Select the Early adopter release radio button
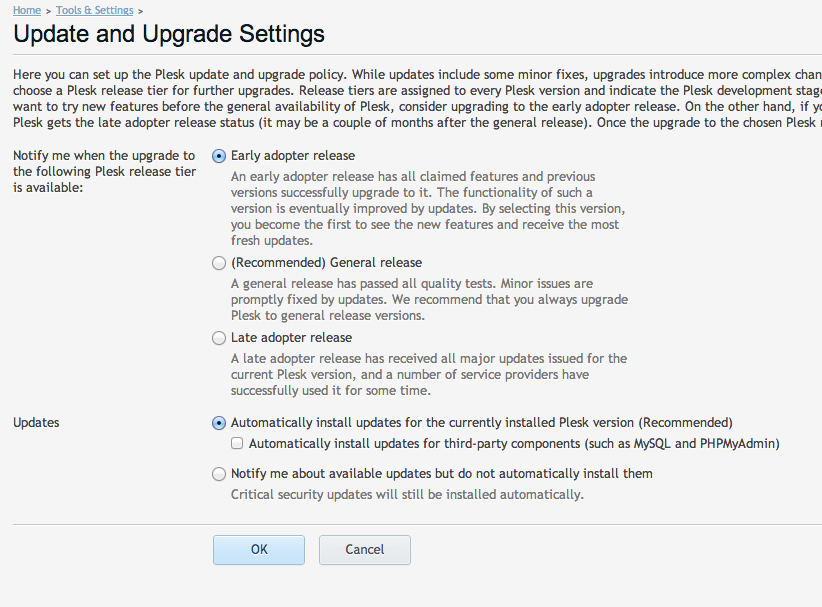 [x=219, y=156]
